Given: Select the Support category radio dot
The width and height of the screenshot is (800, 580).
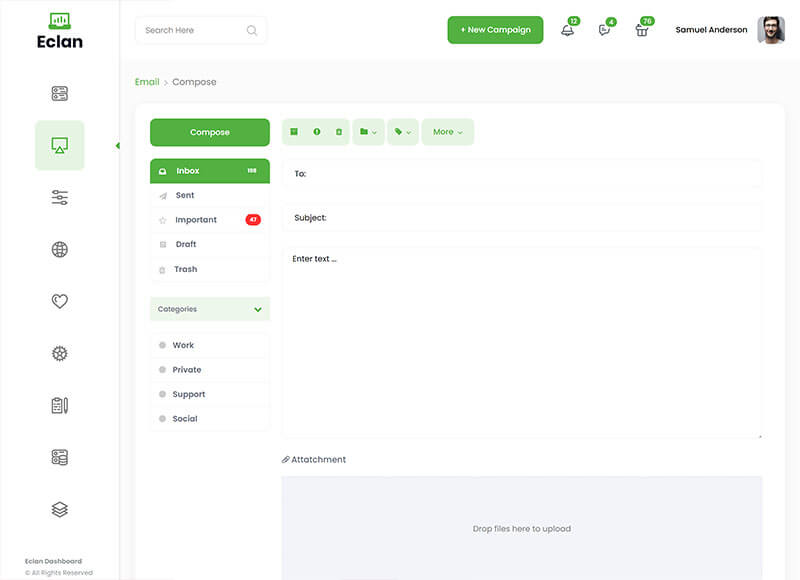Looking at the screenshot, I should 162,394.
